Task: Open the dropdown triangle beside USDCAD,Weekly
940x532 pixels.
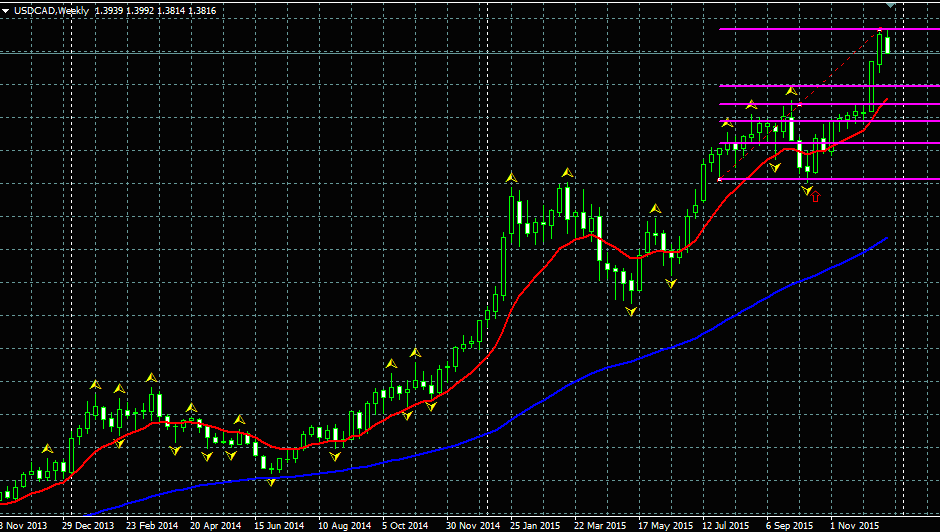Action: pos(6,11)
